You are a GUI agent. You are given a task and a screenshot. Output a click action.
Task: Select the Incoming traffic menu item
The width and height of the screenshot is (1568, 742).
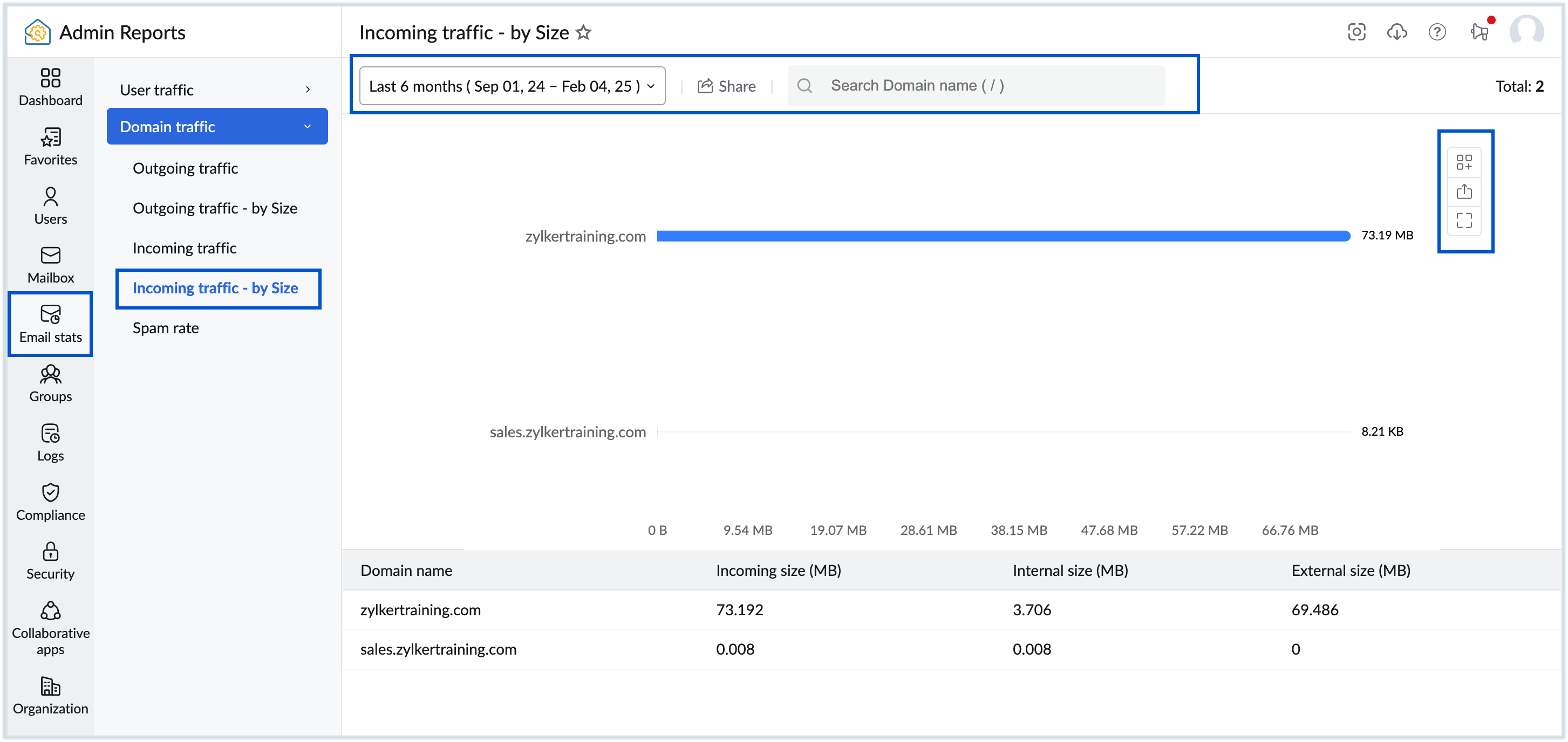[184, 247]
